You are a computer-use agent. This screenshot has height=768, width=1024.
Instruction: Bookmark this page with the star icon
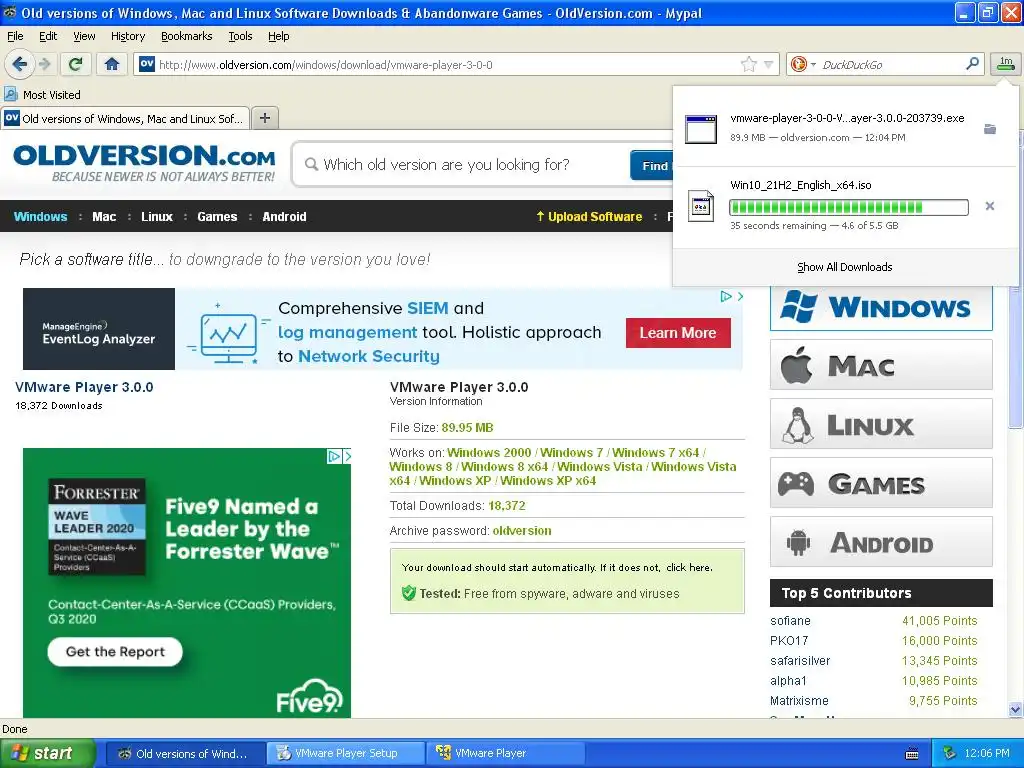(x=748, y=64)
